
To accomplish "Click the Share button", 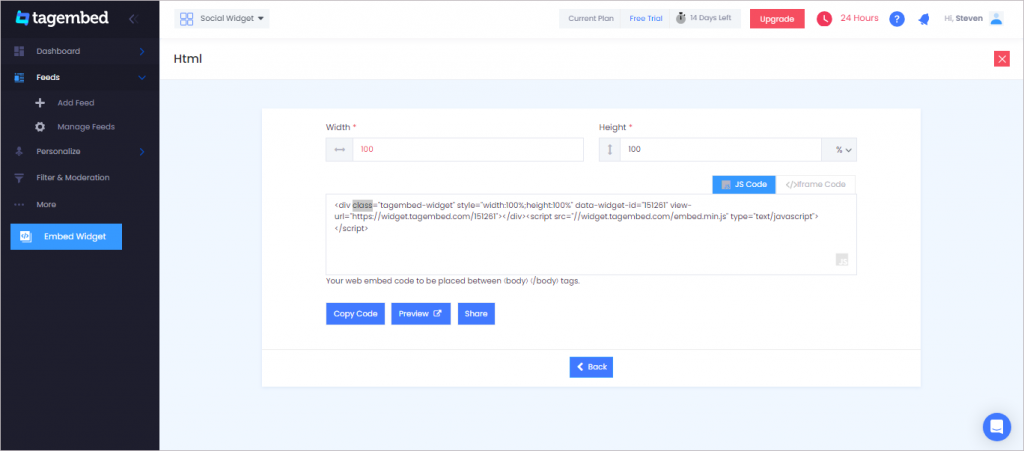I will 476,314.
